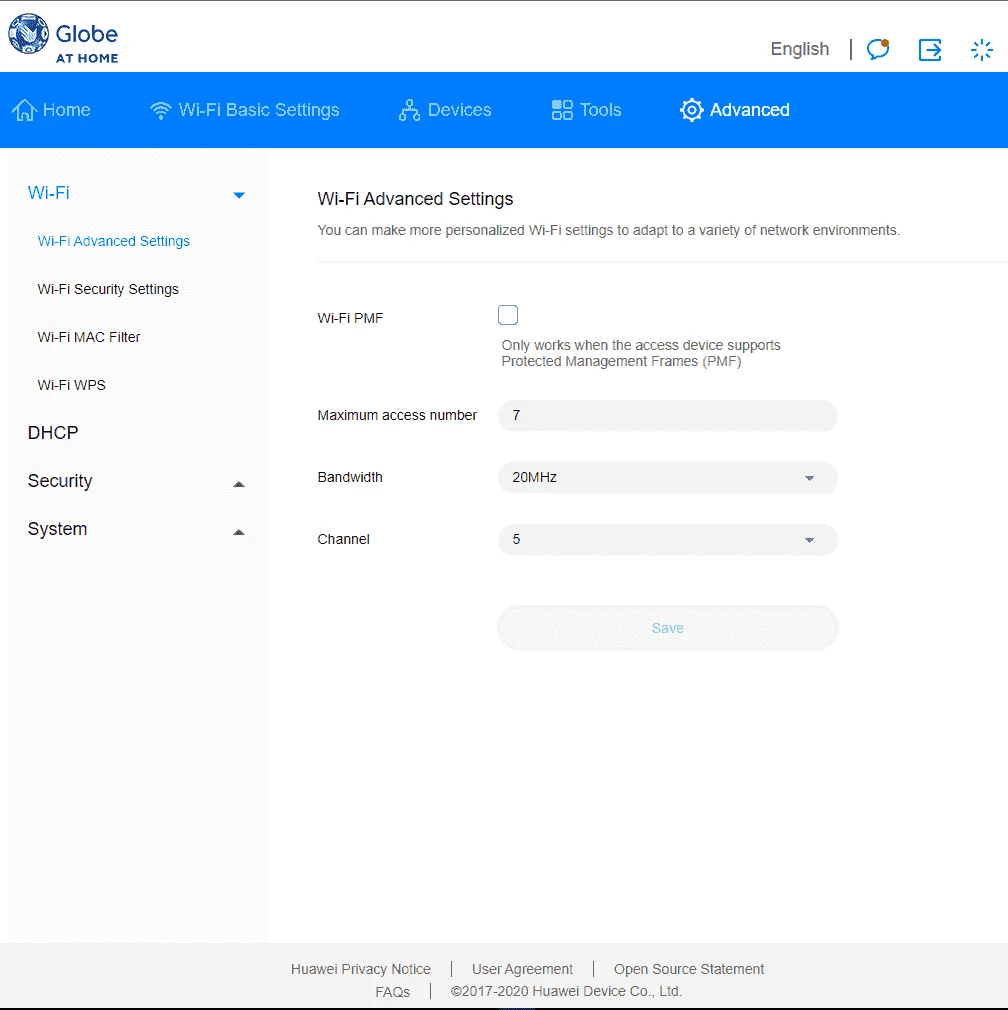This screenshot has width=1008, height=1010.
Task: Open the Open Source Statement link
Action: point(689,969)
